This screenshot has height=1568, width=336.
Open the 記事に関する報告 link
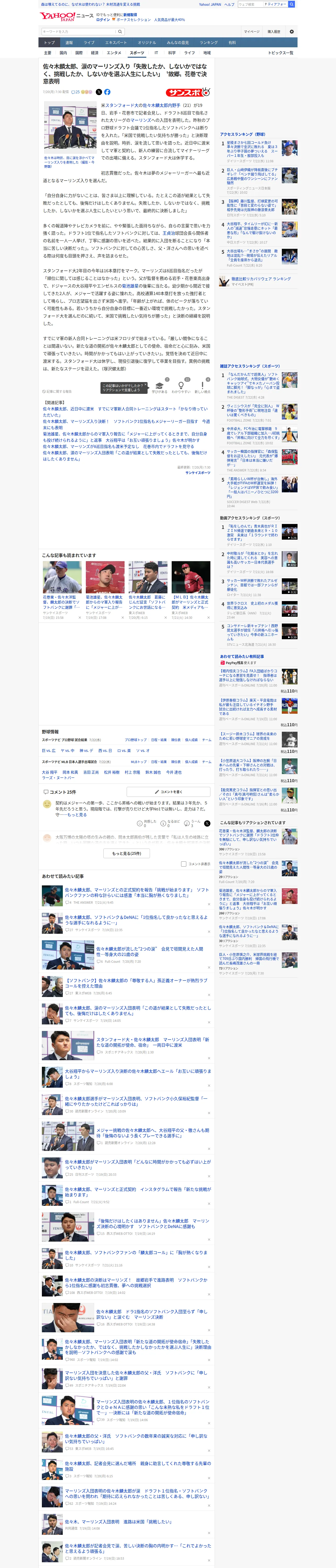(57, 391)
